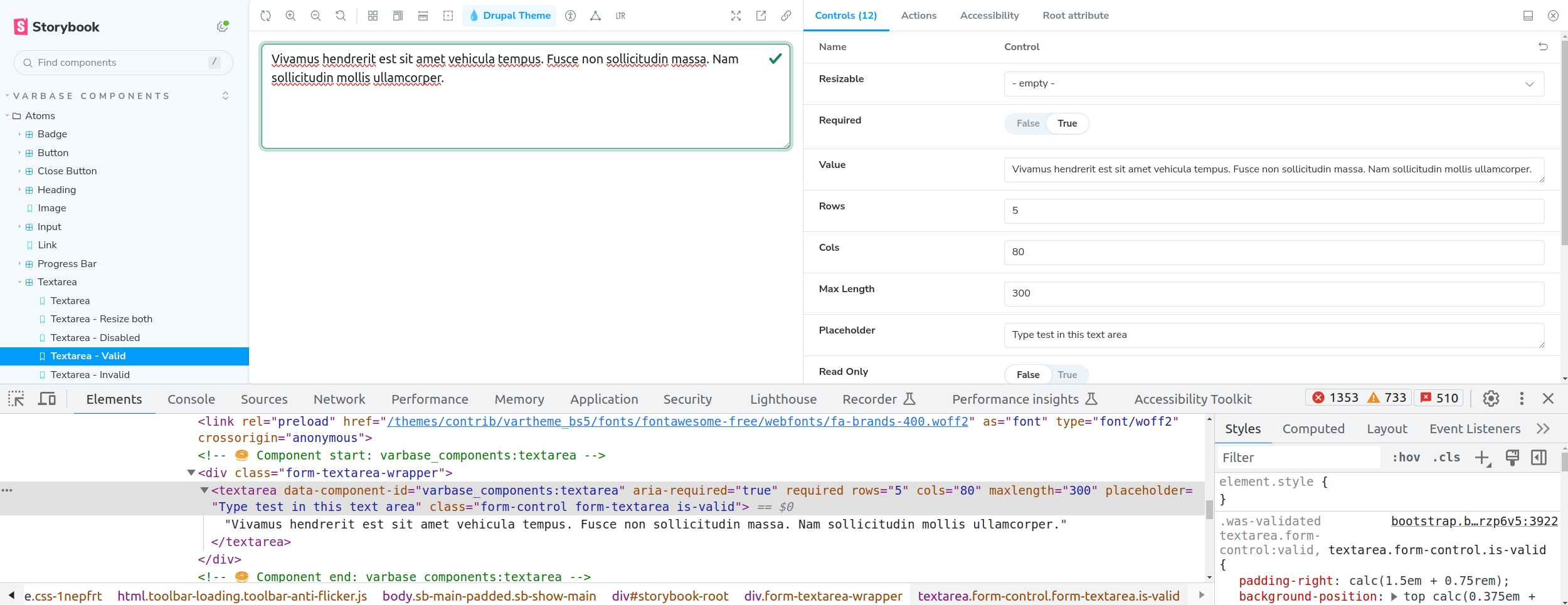
Task: Zoom in on the story canvas
Action: point(290,16)
